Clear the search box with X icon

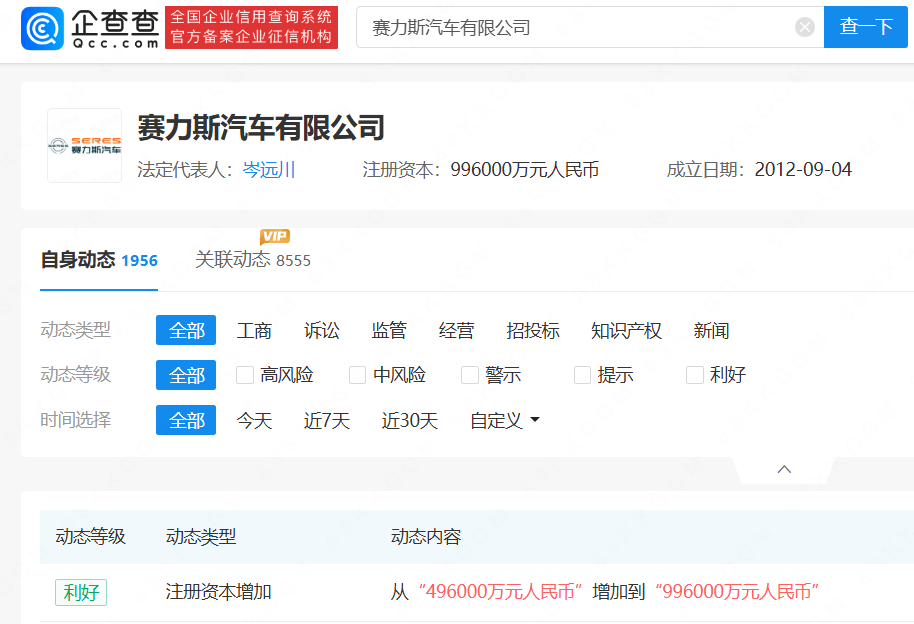tap(804, 27)
